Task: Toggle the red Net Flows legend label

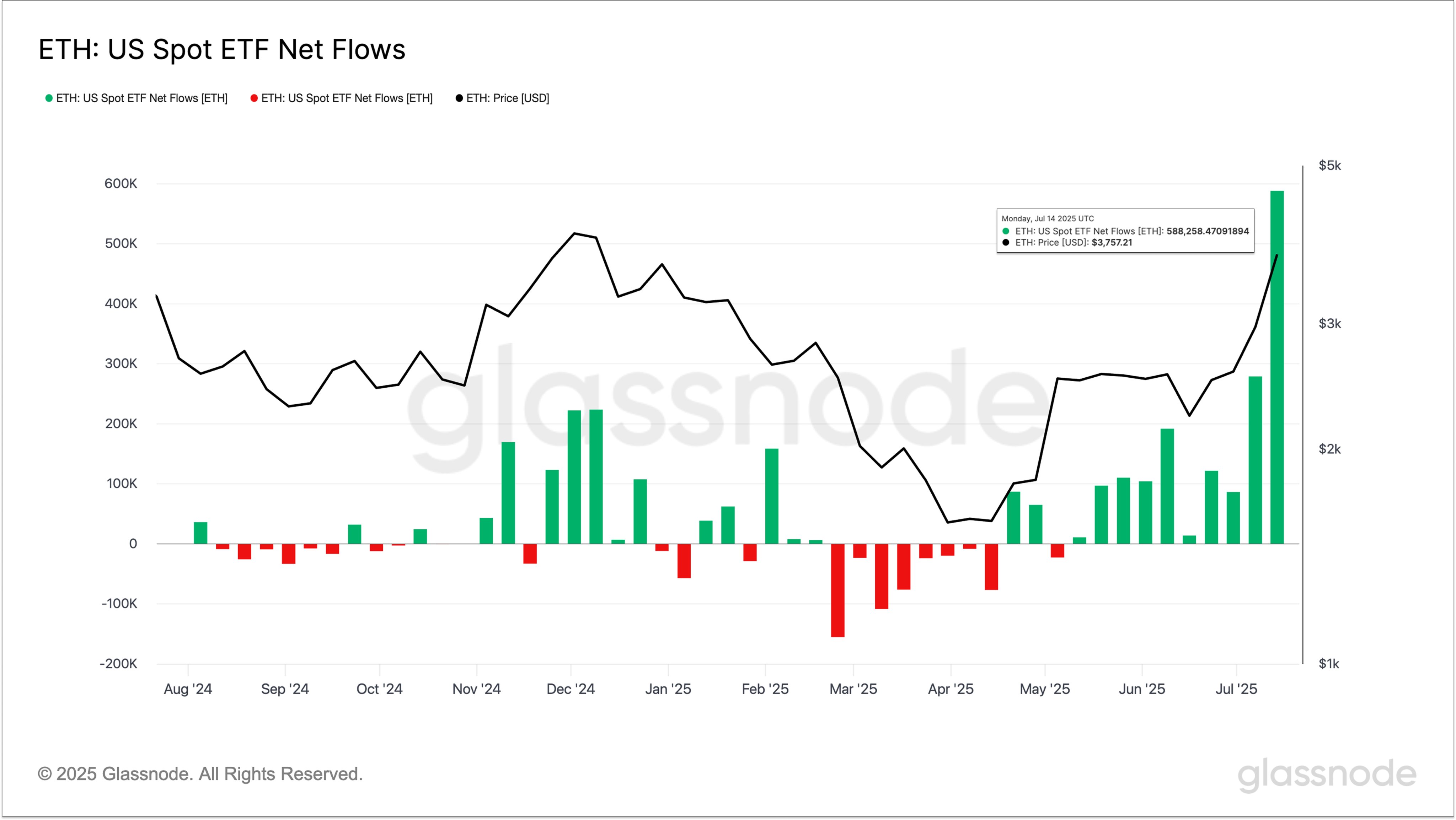Action: [347, 98]
